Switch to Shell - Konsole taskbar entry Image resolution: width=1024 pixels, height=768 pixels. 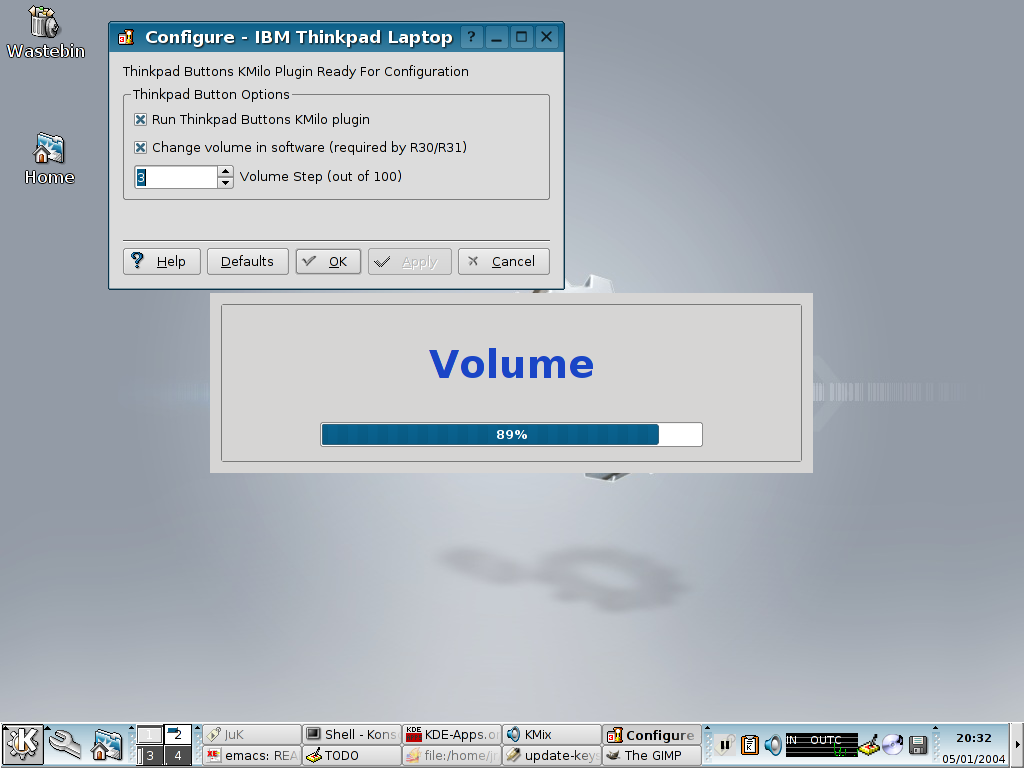352,735
